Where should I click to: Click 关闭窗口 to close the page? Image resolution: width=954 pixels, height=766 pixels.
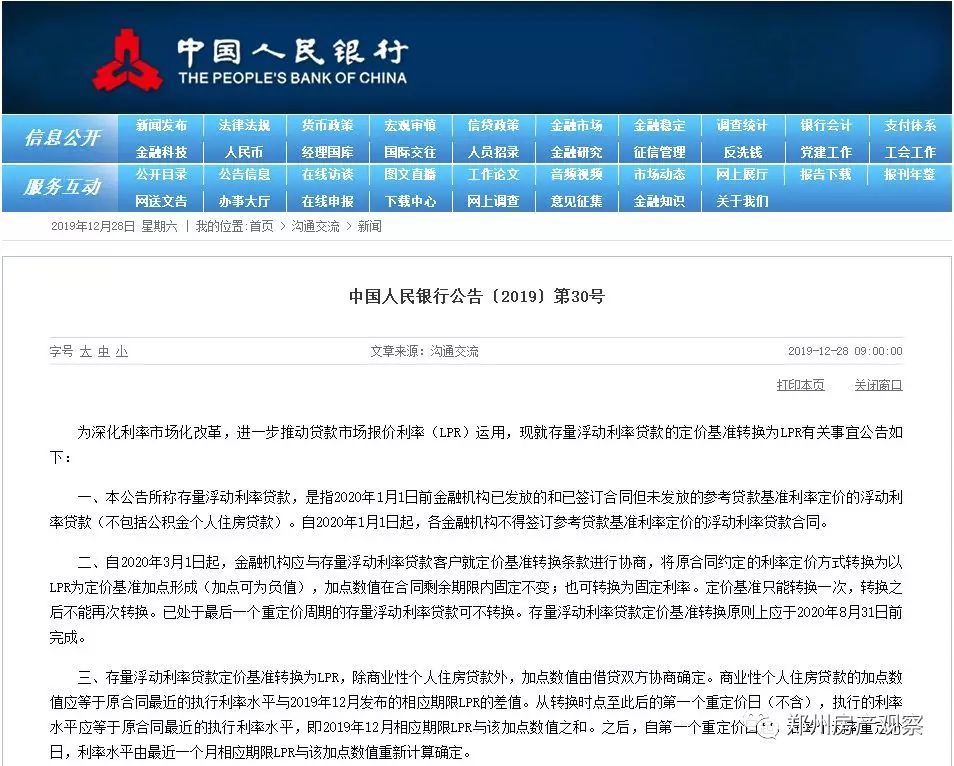(876, 385)
